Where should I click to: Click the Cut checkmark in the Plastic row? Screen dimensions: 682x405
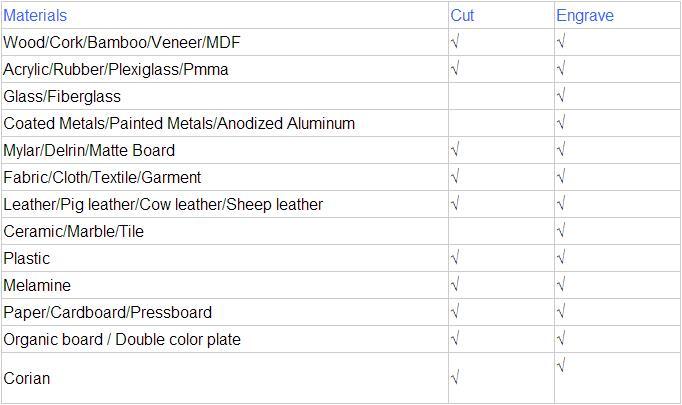tap(456, 258)
